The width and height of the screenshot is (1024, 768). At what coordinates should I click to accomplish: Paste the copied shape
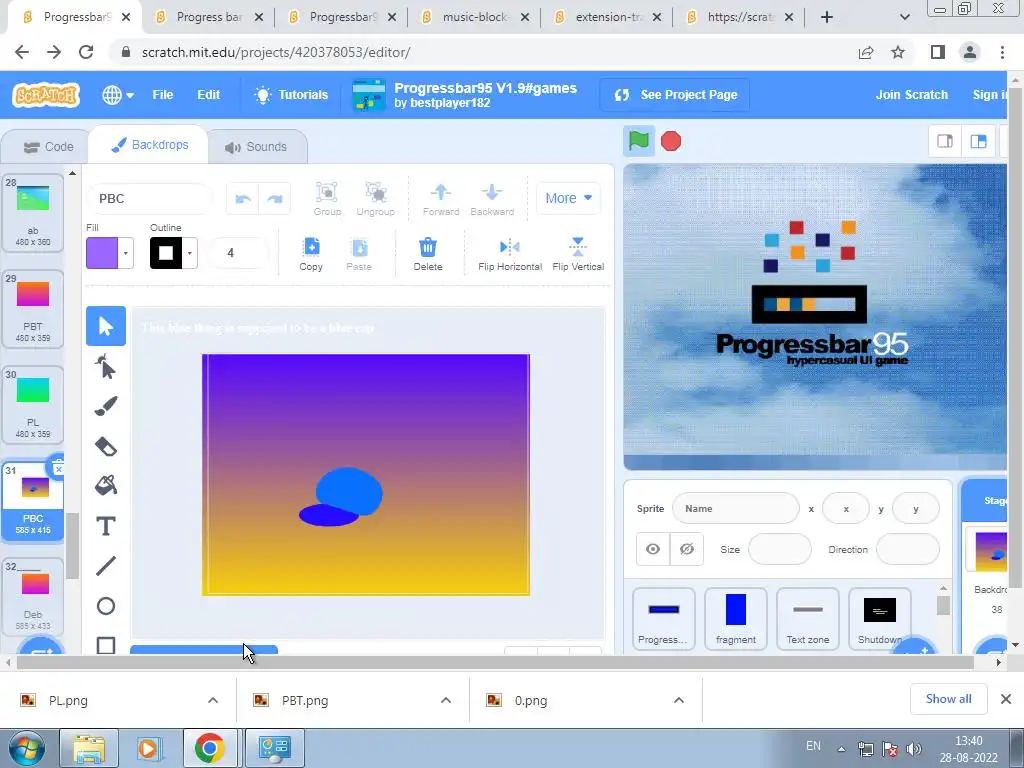[359, 254]
